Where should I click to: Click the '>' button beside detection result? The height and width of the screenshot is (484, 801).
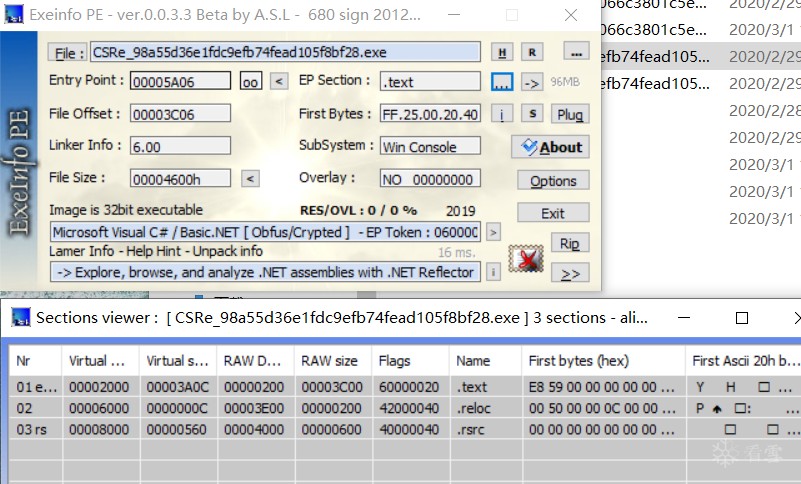[x=493, y=232]
